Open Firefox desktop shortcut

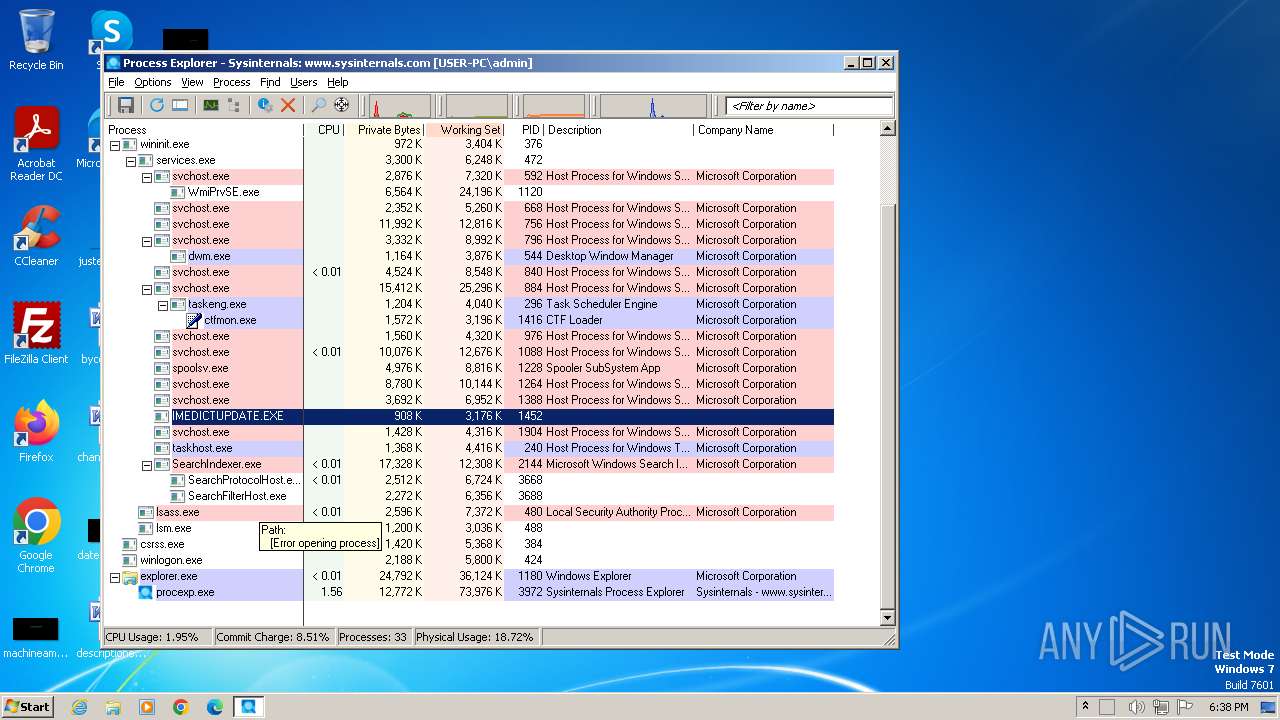[x=36, y=432]
